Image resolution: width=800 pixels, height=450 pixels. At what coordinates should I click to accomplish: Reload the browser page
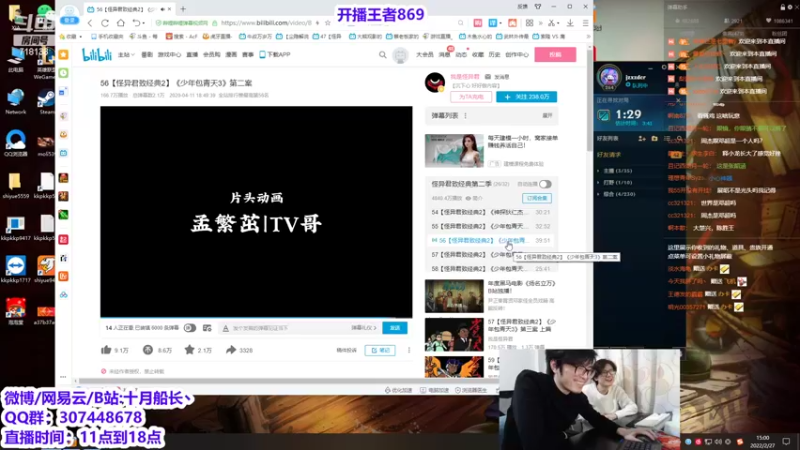pos(105,23)
